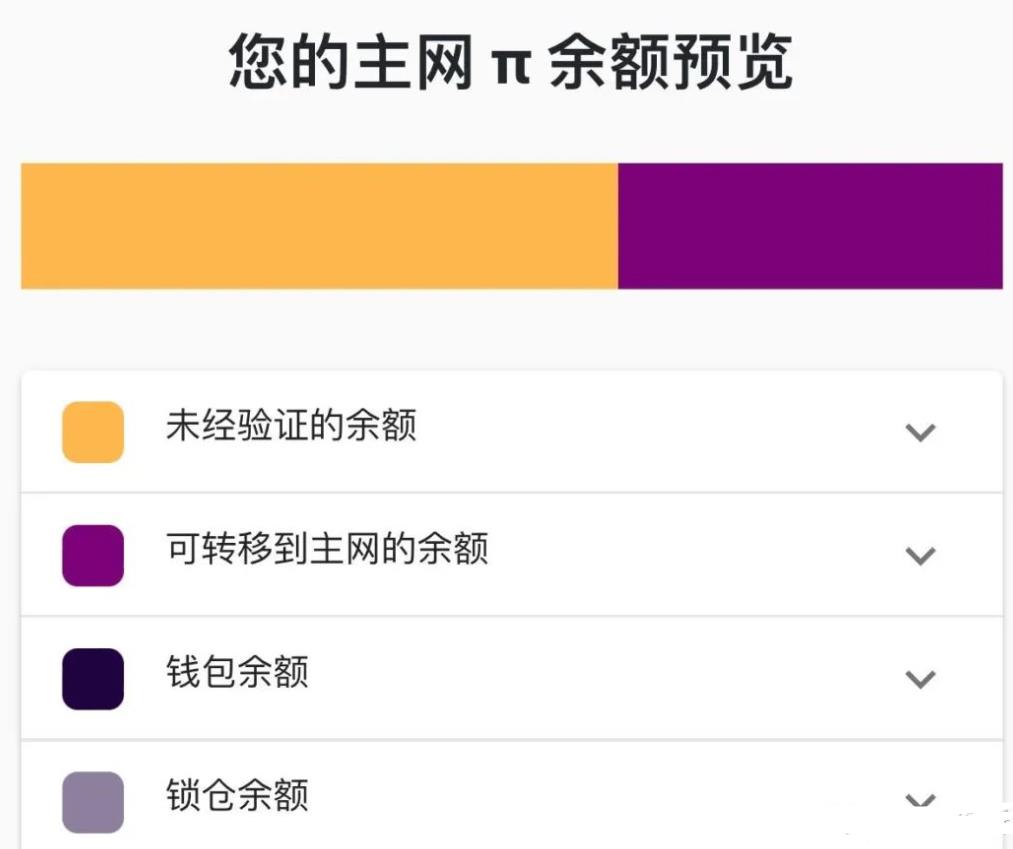This screenshot has height=849, width=1013.
Task: Expand the 锁仓余额 chevron at bottom
Action: pos(920,801)
